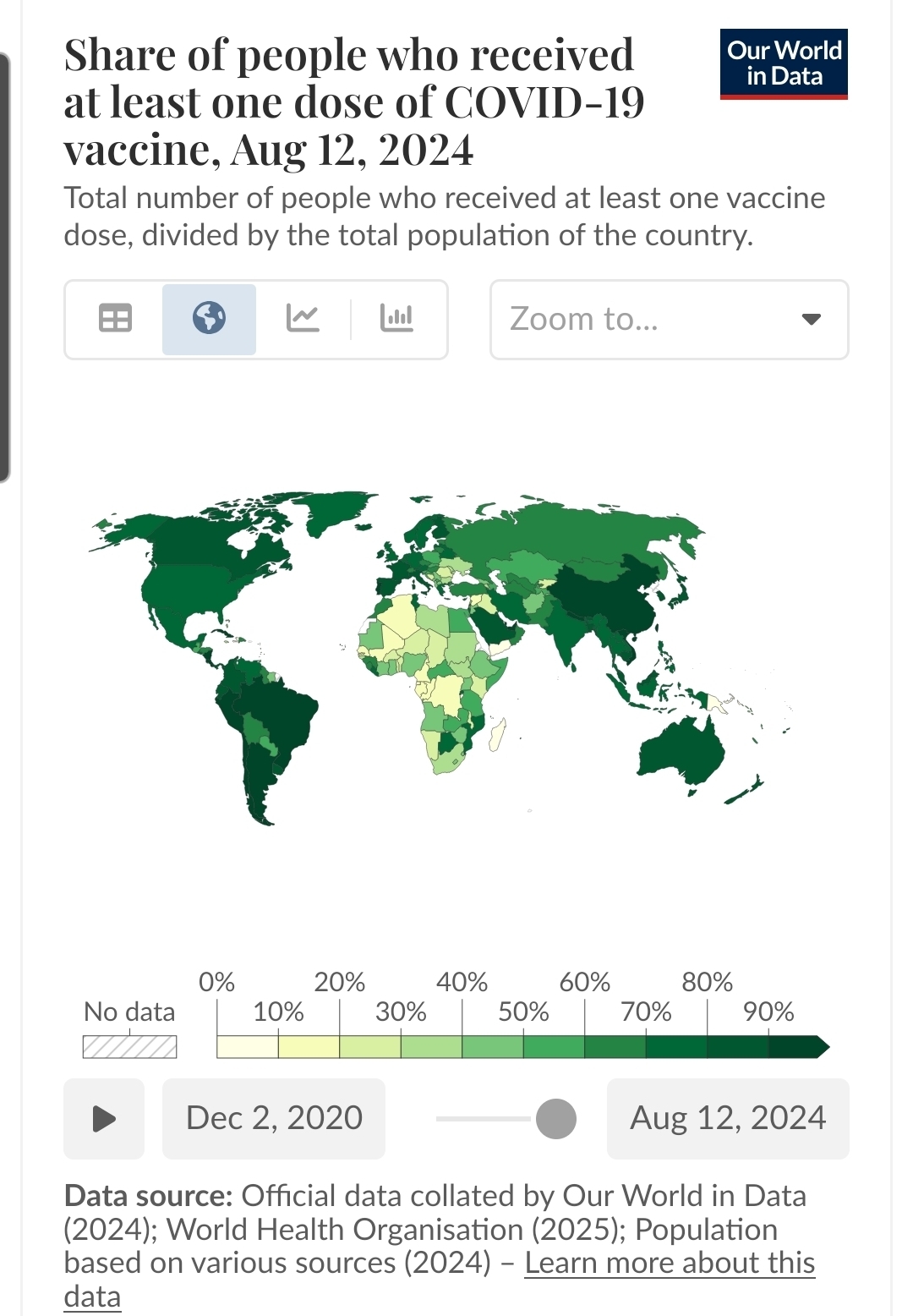This screenshot has width=913, height=1316.
Task: Open Learn more about this data link
Action: click(x=670, y=1263)
